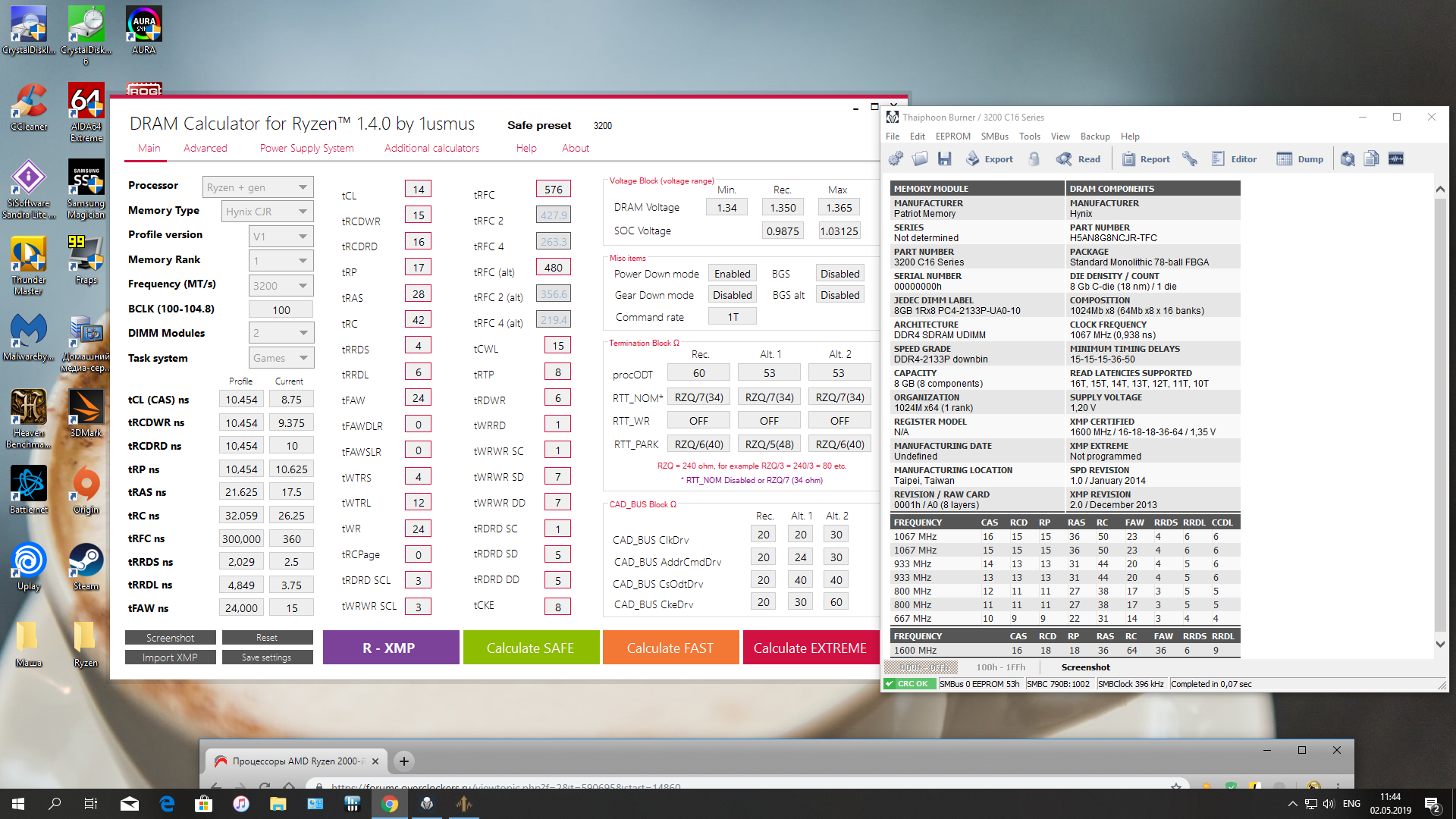Click the Thaiphoon settings gears icon
Screen dimensions: 1456x819
896,158
